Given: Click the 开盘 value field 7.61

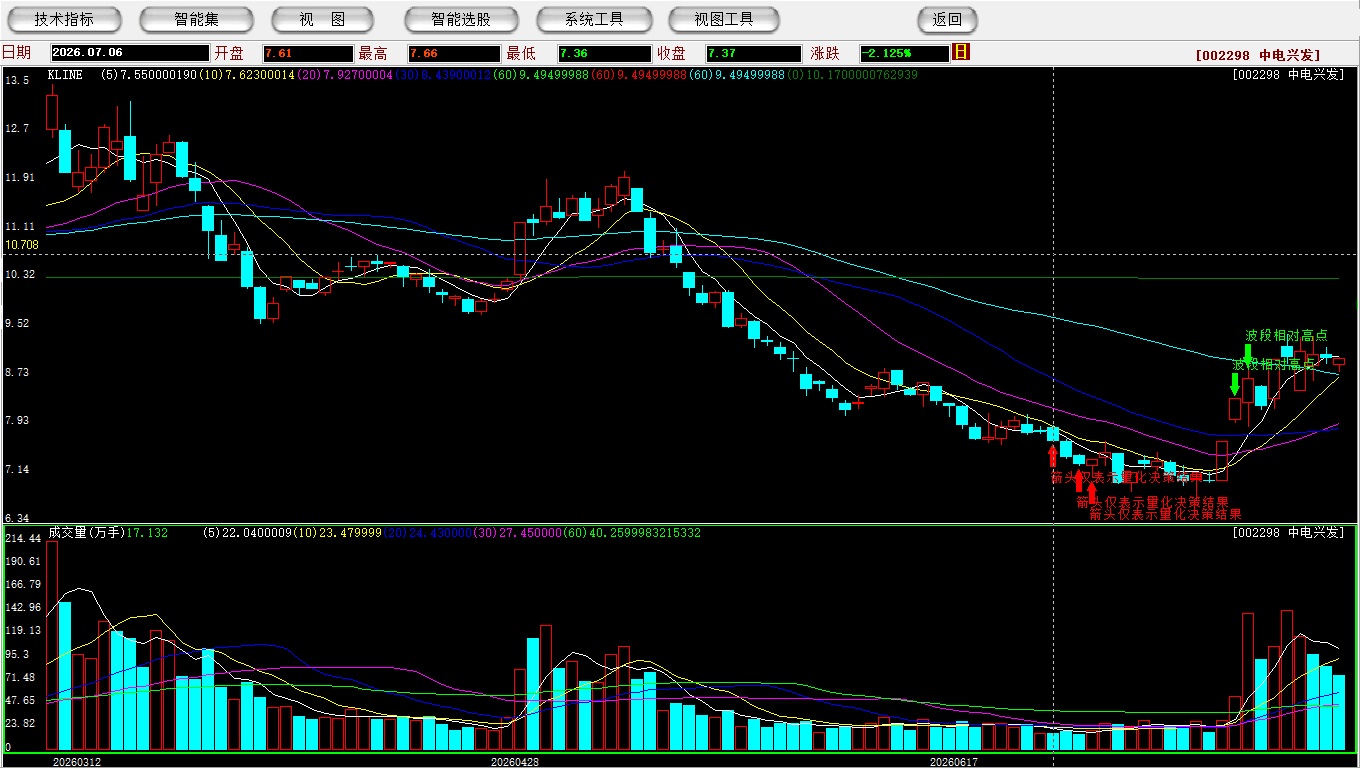Looking at the screenshot, I should 308,53.
